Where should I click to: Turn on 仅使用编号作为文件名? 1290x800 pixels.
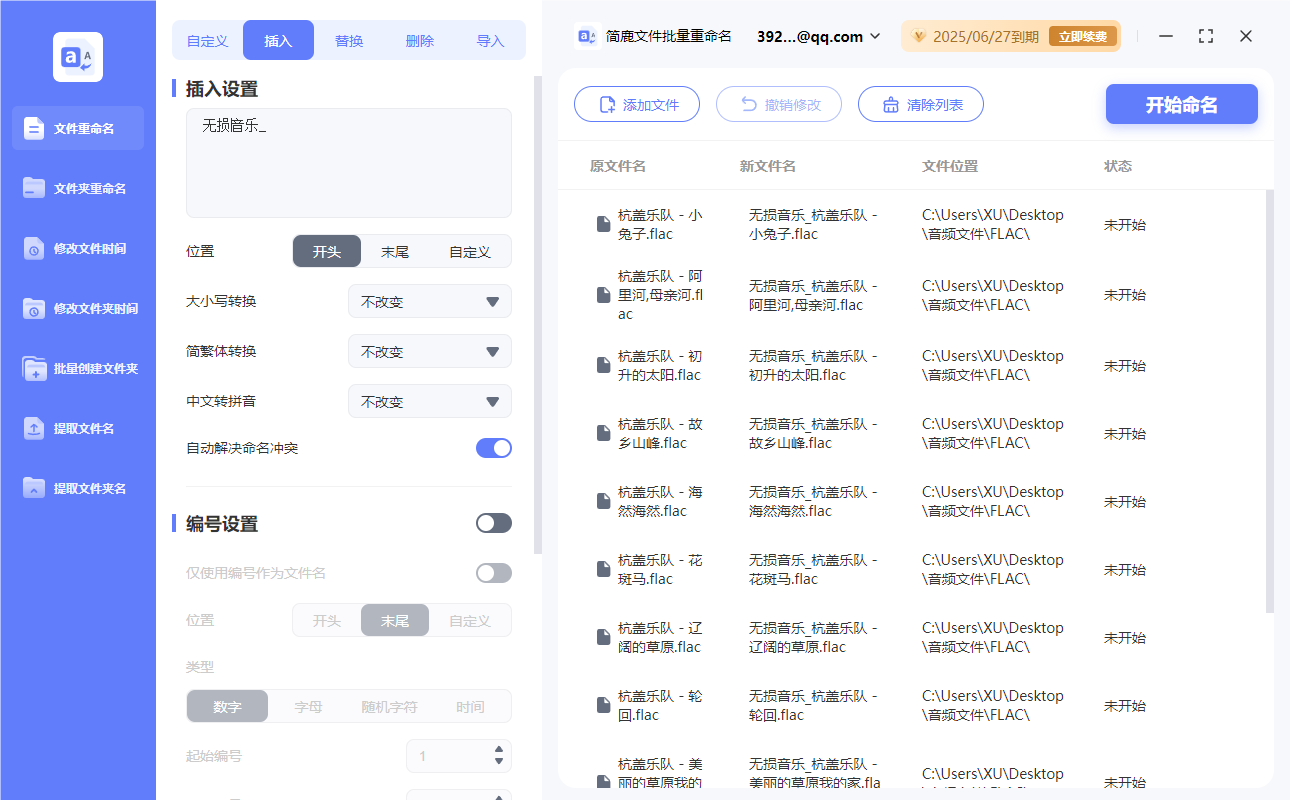[x=493, y=572]
